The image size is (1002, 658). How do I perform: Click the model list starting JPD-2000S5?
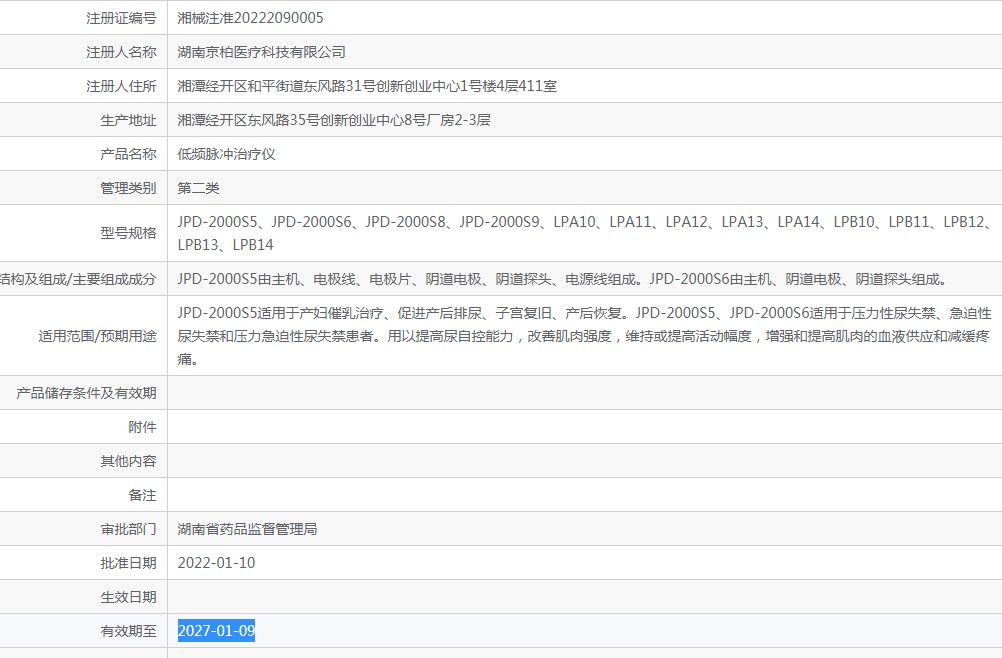pos(584,233)
